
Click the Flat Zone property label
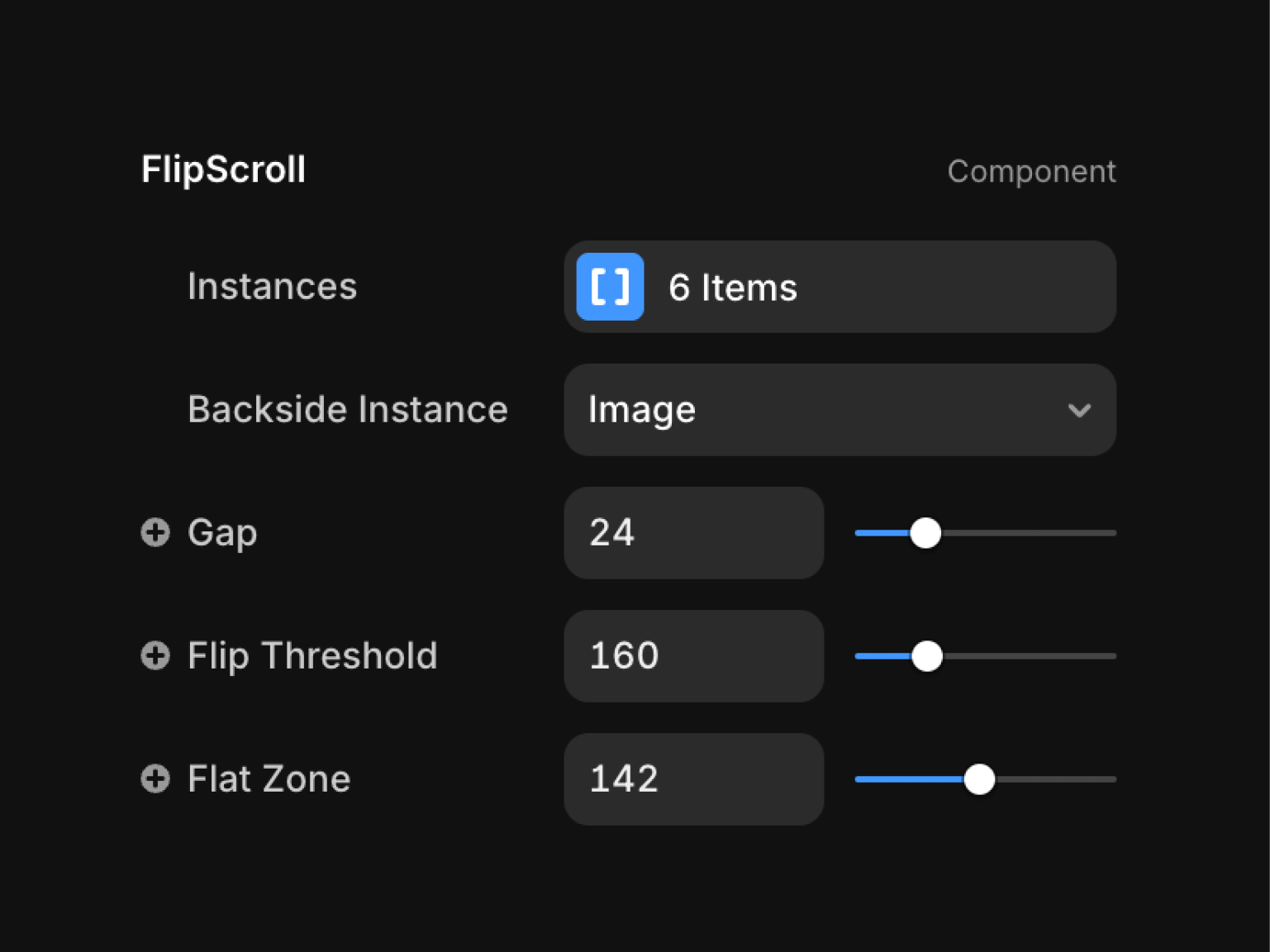pyautogui.click(x=269, y=778)
